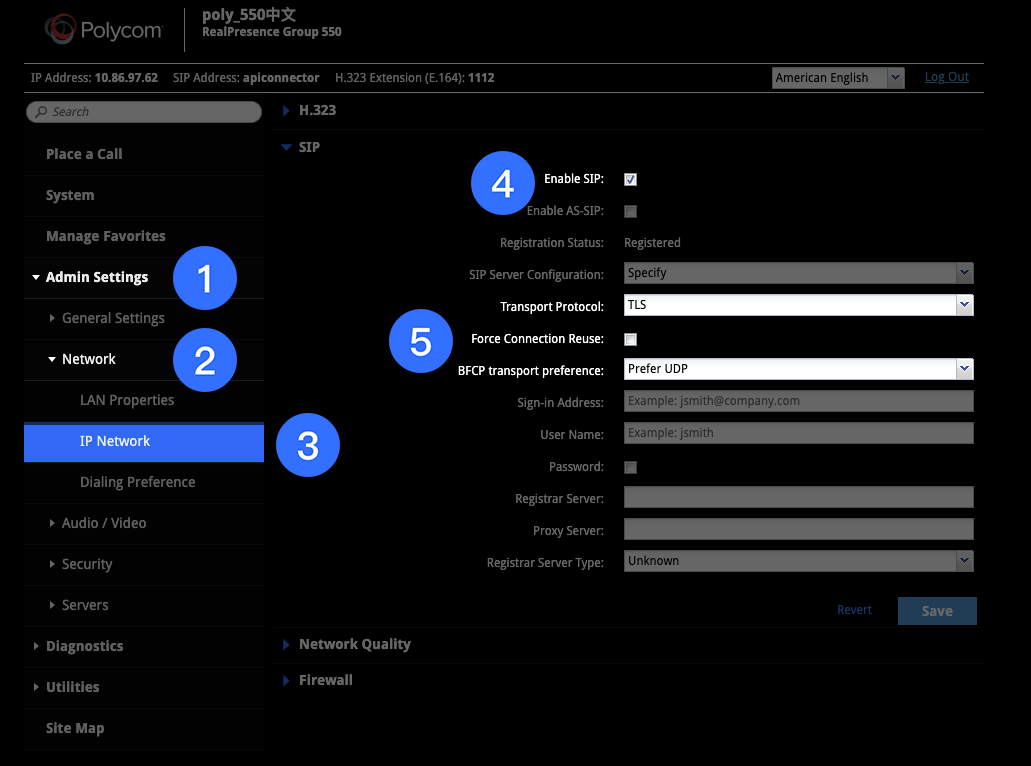Viewport: 1031px width, 766px height.
Task: Click the Save button
Action: 936,611
